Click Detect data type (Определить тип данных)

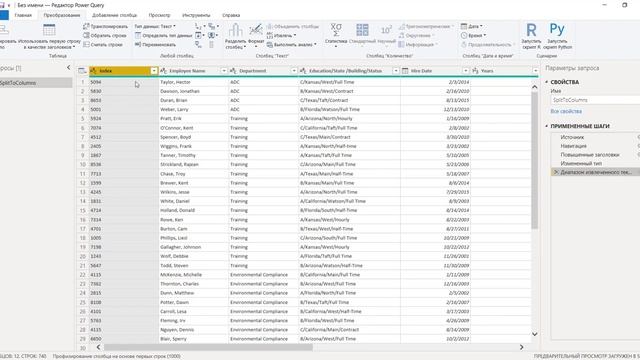[x=164, y=36]
